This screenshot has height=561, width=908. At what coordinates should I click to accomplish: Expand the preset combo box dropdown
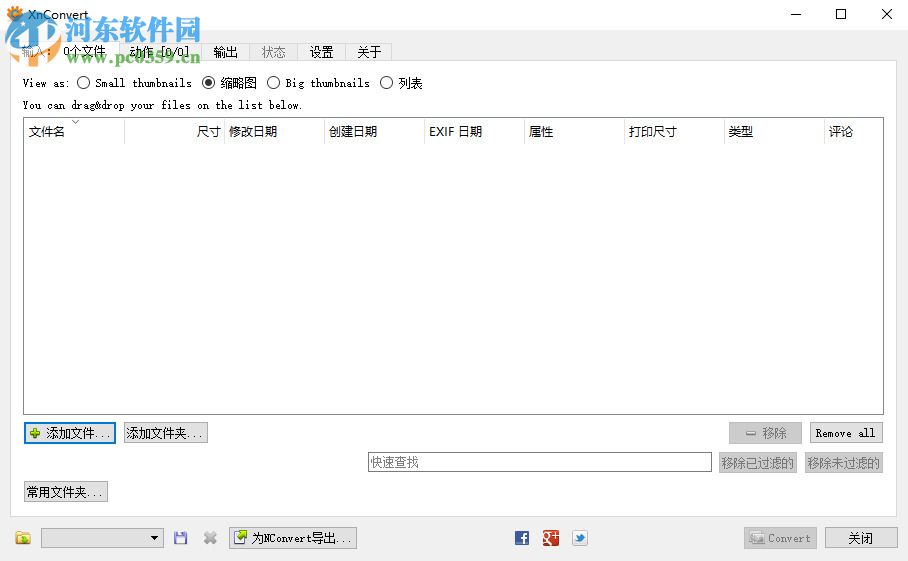(x=154, y=538)
